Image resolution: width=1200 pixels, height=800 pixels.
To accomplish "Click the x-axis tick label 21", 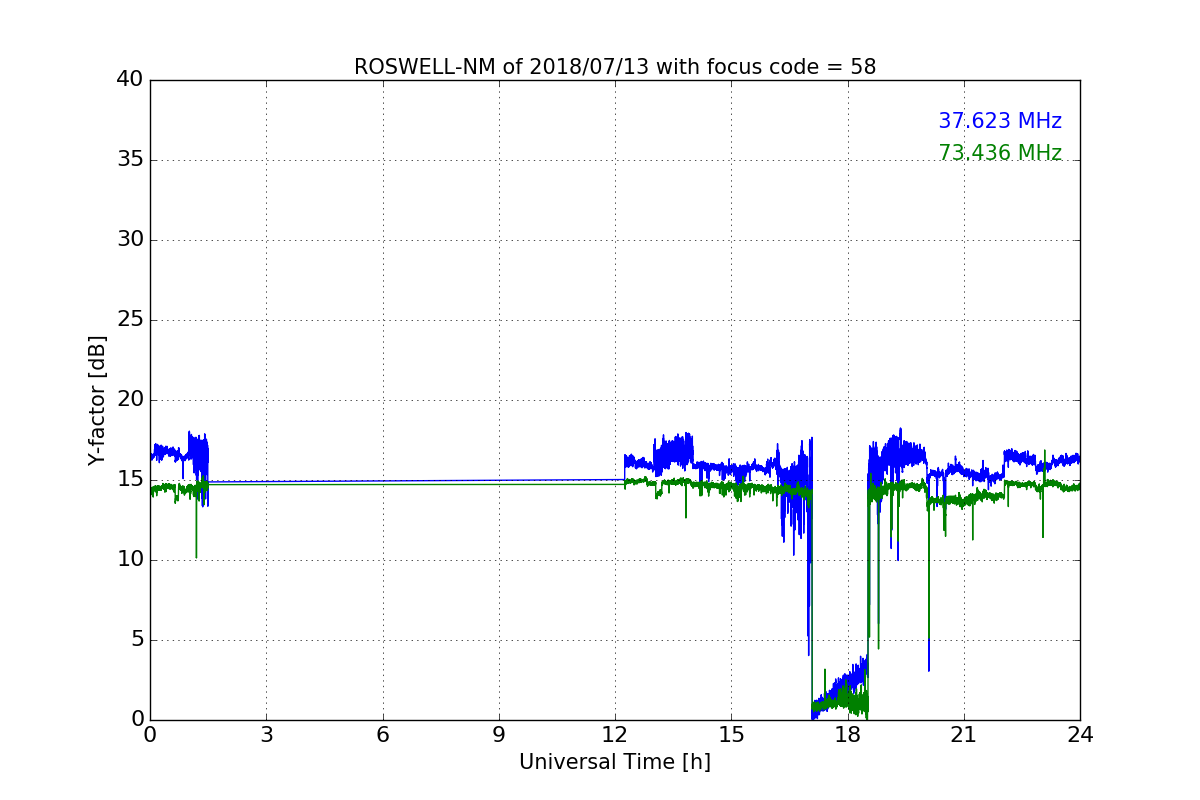I will point(964,735).
